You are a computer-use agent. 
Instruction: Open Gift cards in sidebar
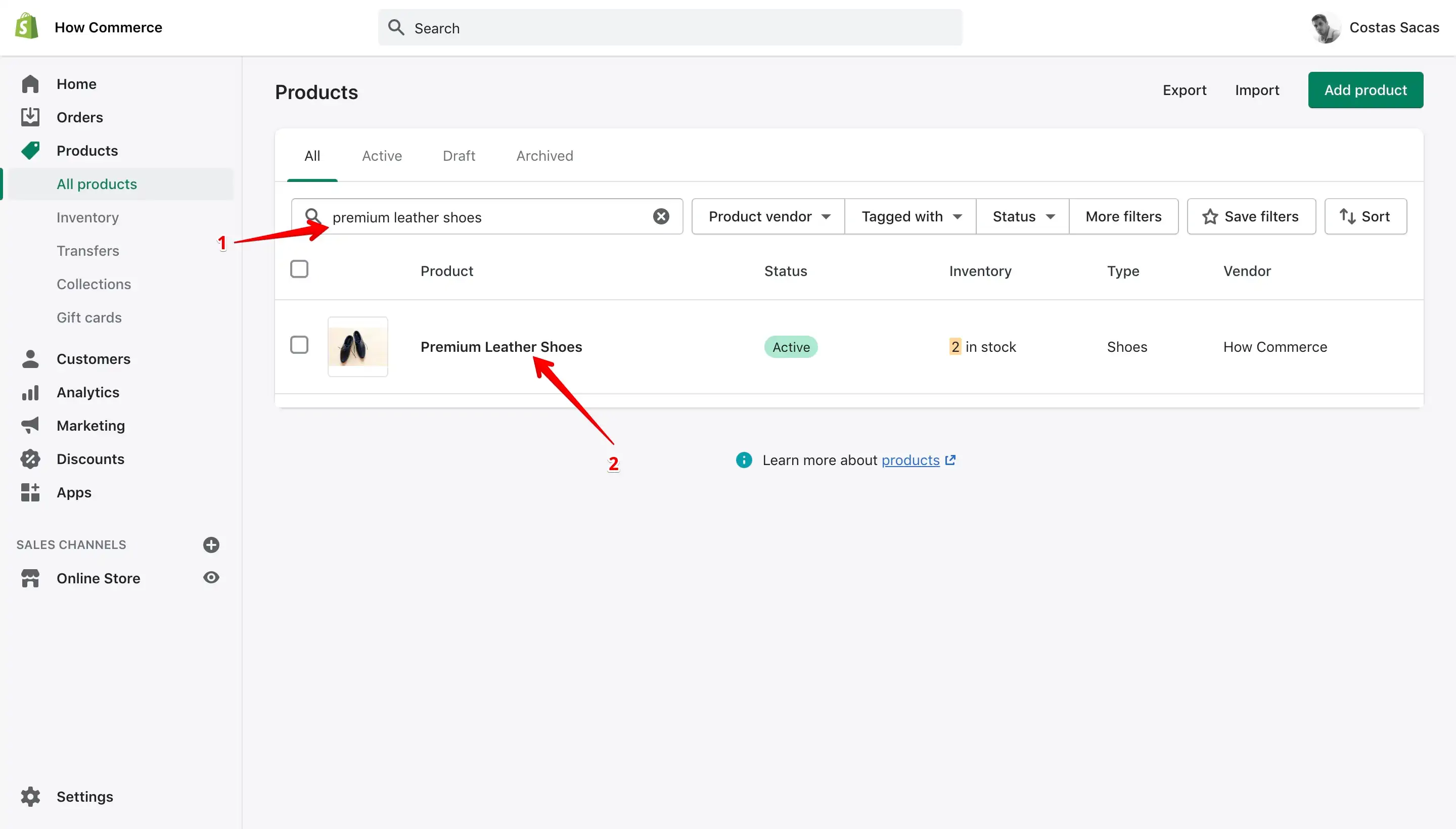(x=89, y=317)
